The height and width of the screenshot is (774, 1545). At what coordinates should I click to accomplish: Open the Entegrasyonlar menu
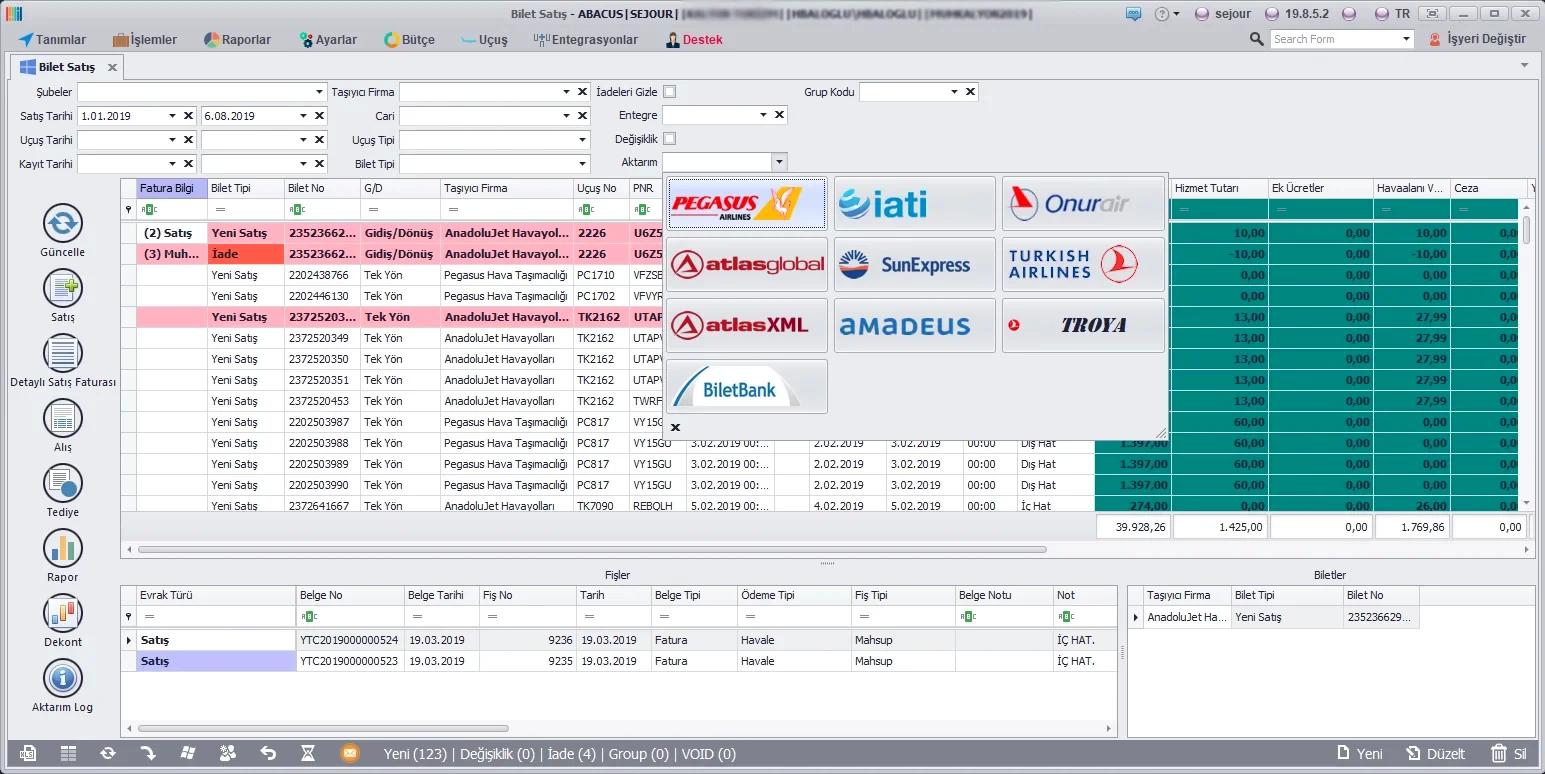586,39
